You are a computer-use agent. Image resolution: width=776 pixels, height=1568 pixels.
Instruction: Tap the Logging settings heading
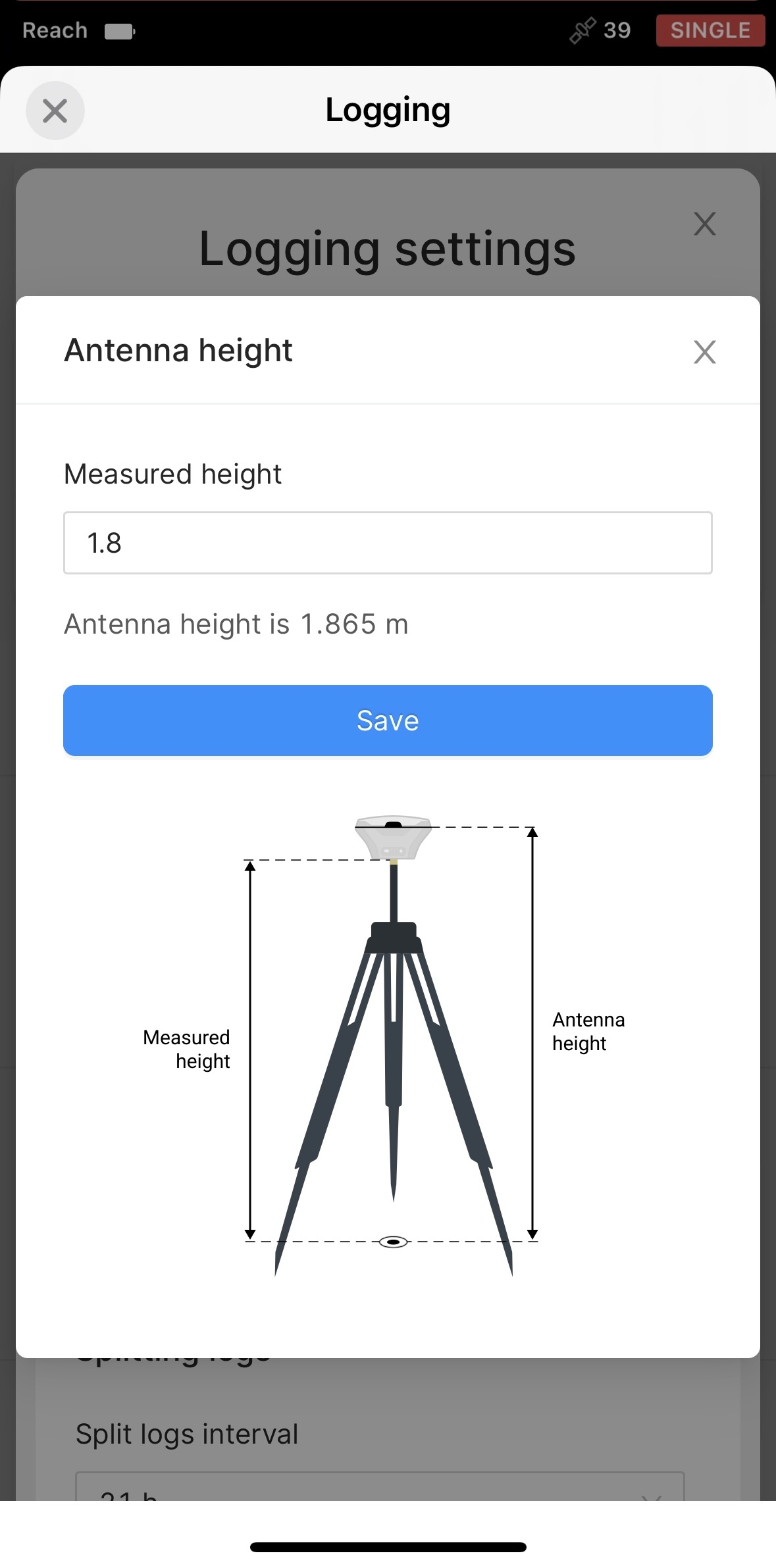[387, 249]
